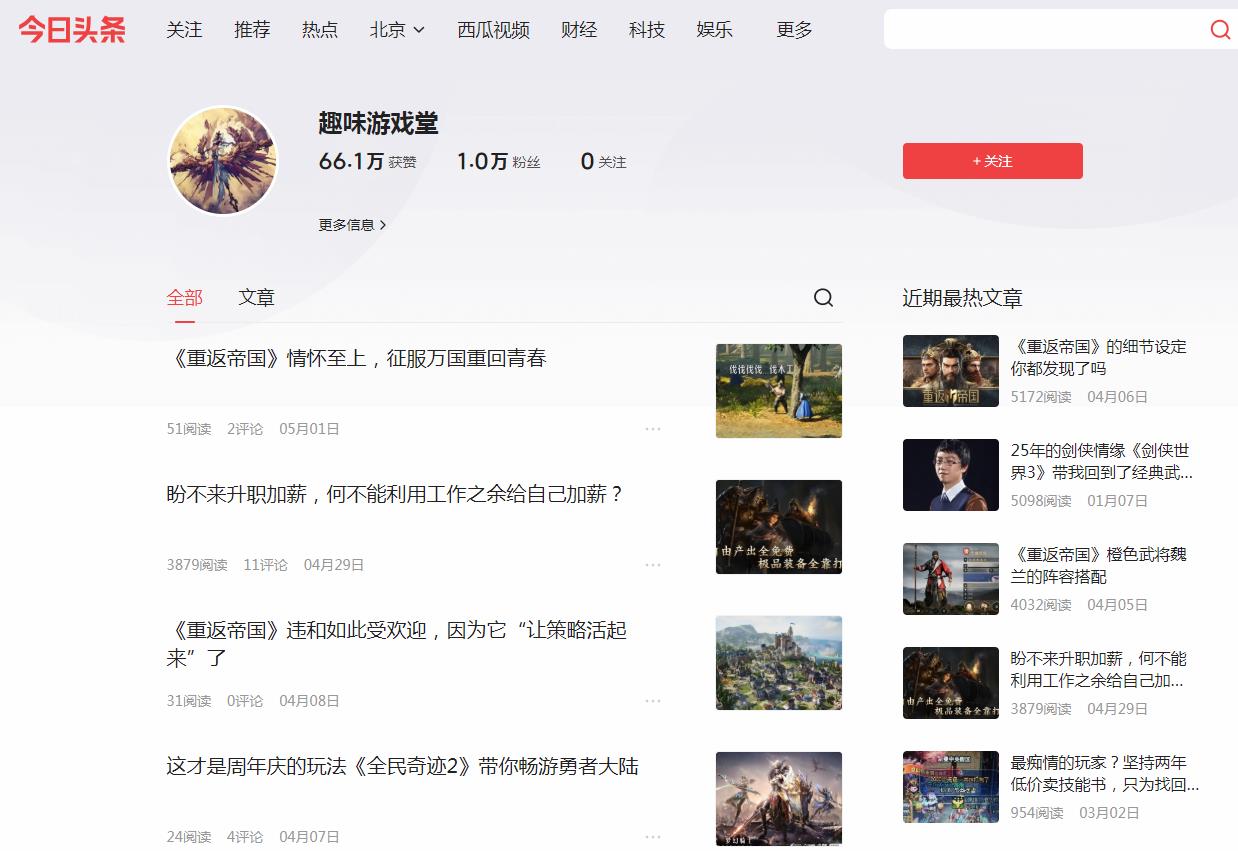Click the 今日头条 logo

click(x=72, y=30)
